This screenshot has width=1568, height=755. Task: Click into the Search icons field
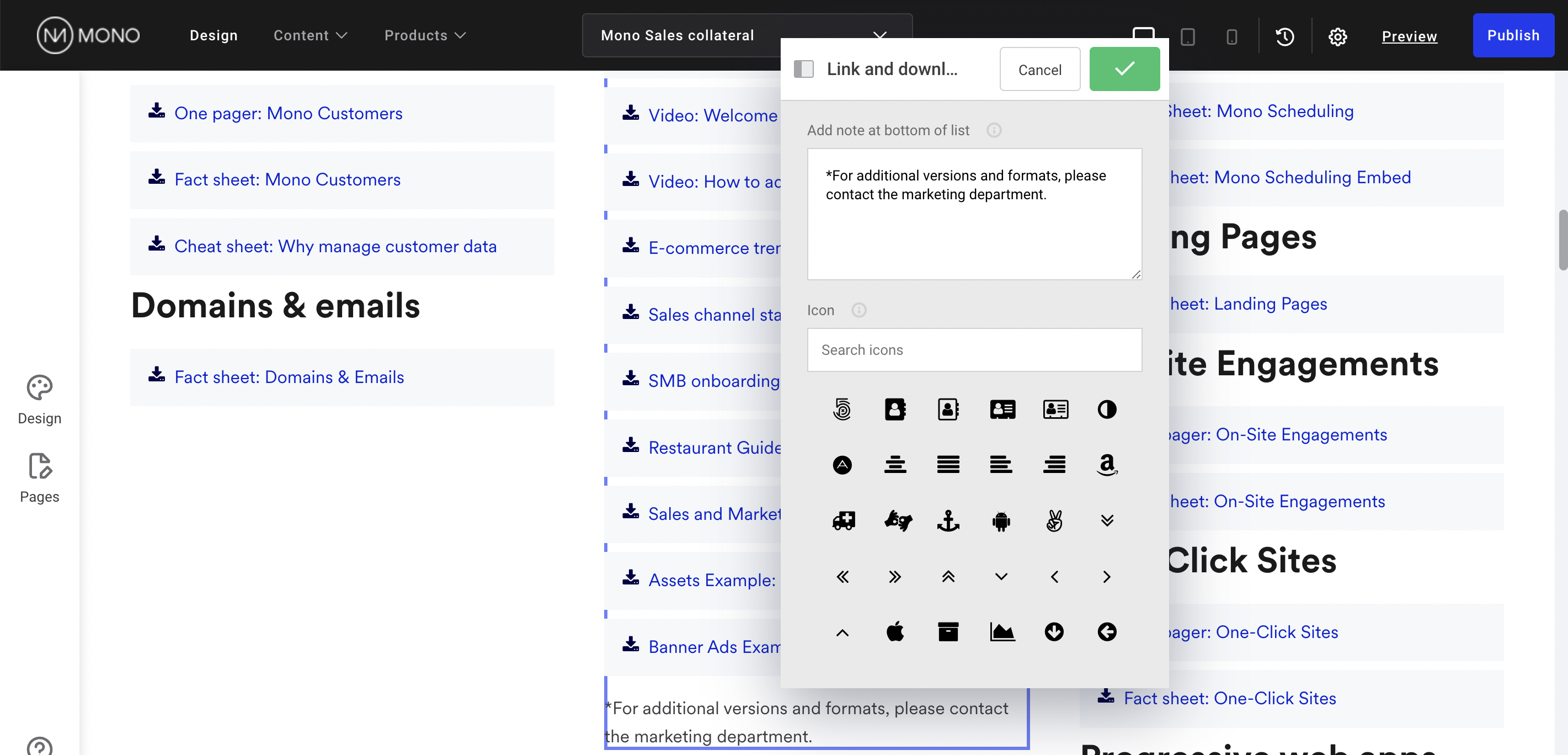coord(974,350)
